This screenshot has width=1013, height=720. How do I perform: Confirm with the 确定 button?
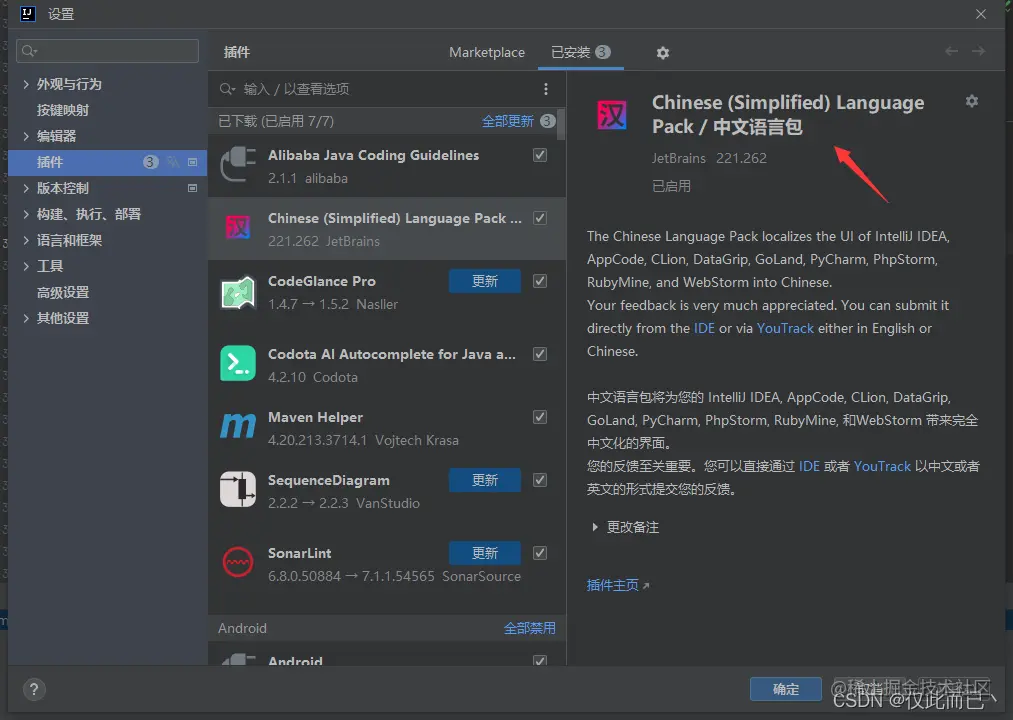click(786, 690)
